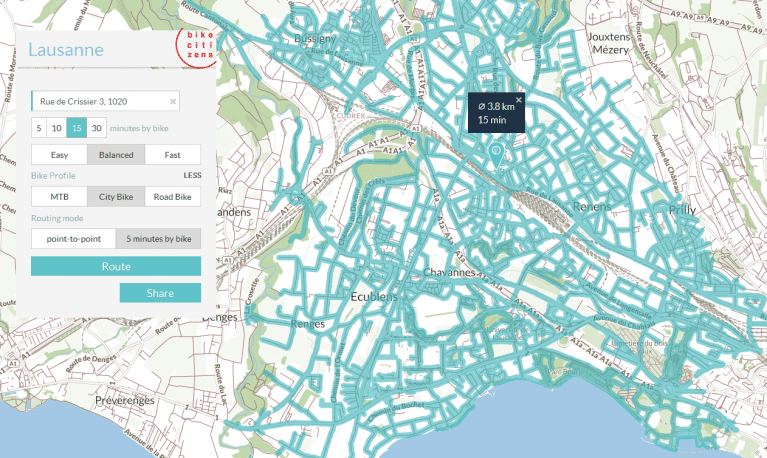Select the MTB bike profile
This screenshot has width=767, height=458.
[59, 197]
